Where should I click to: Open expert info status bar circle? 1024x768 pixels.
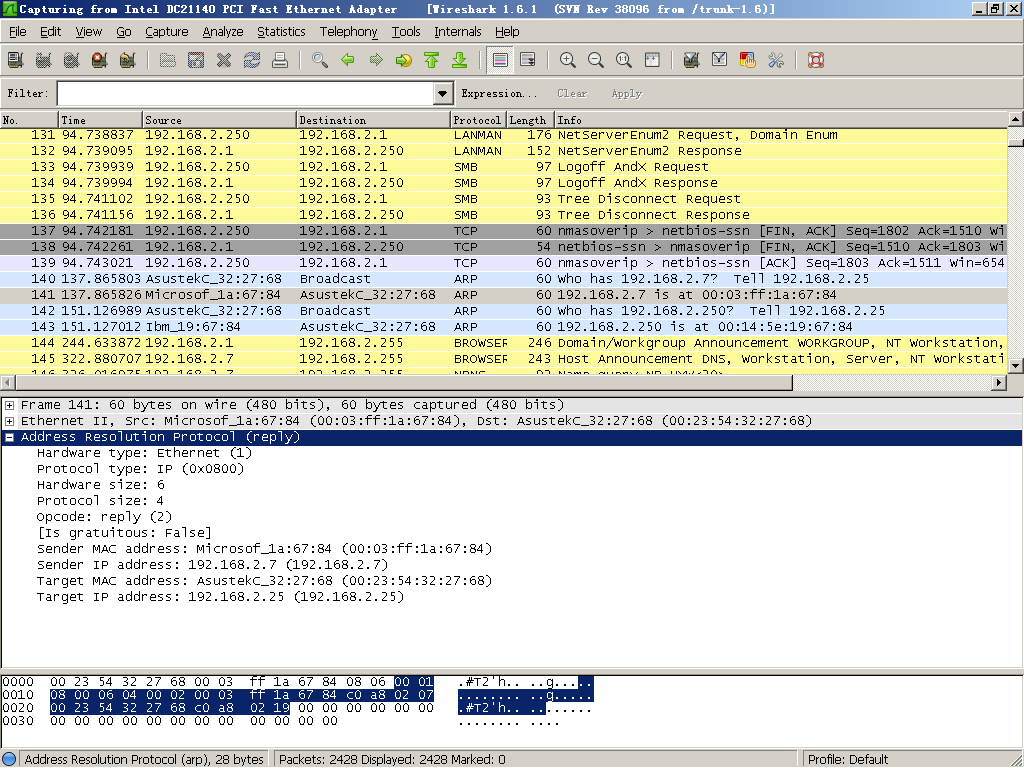tap(9, 759)
